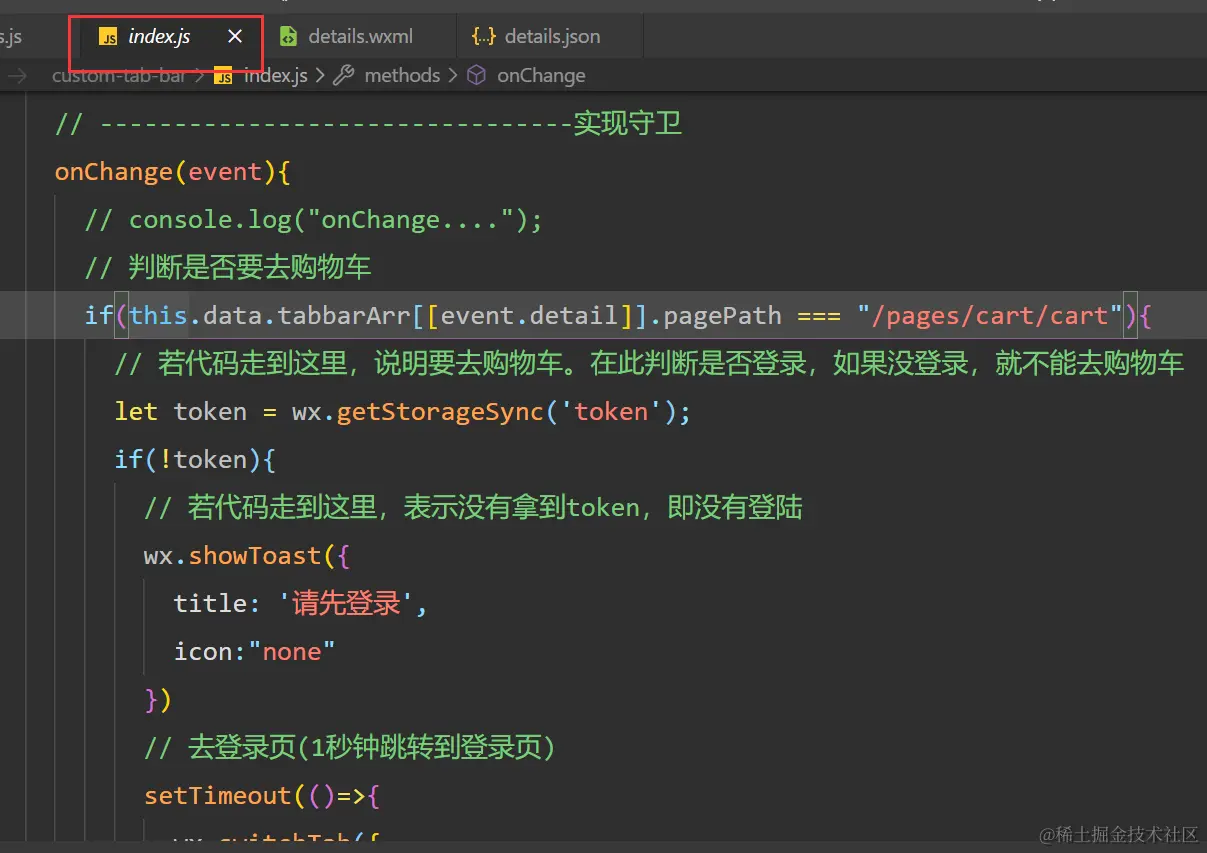Click the JS file icon on index.js tab
This screenshot has height=853, width=1207.
click(x=109, y=37)
